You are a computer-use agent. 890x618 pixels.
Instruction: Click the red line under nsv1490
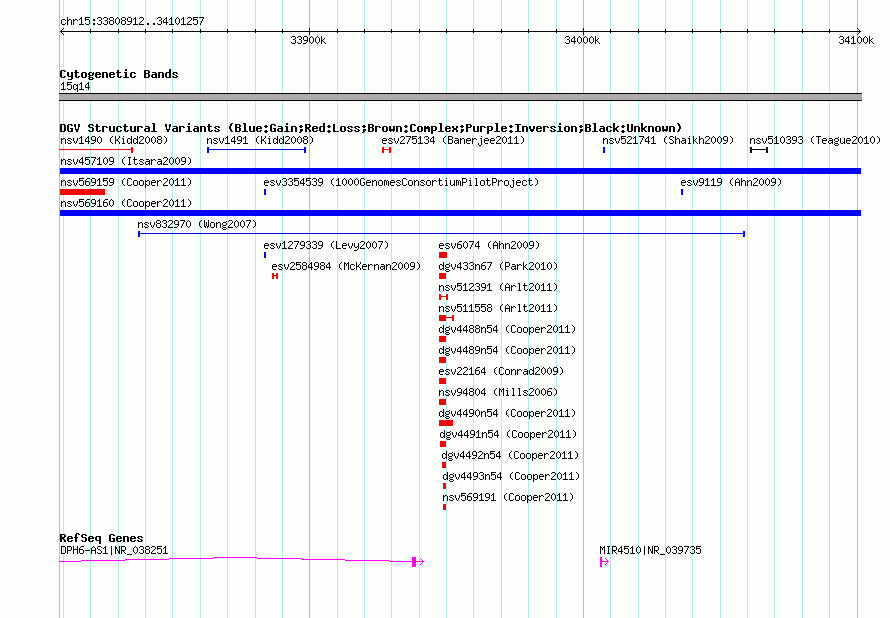(96, 150)
